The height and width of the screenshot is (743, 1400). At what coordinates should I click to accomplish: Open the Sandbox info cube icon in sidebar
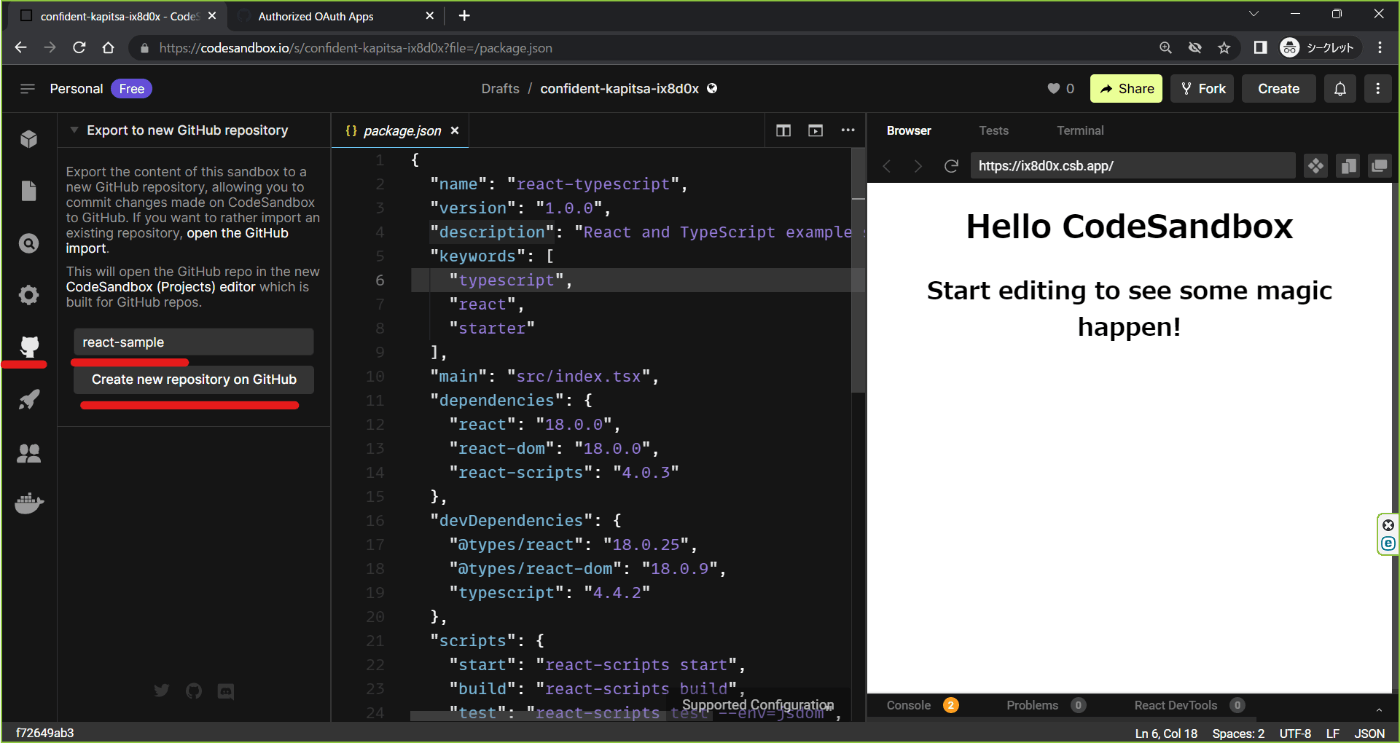(29, 139)
